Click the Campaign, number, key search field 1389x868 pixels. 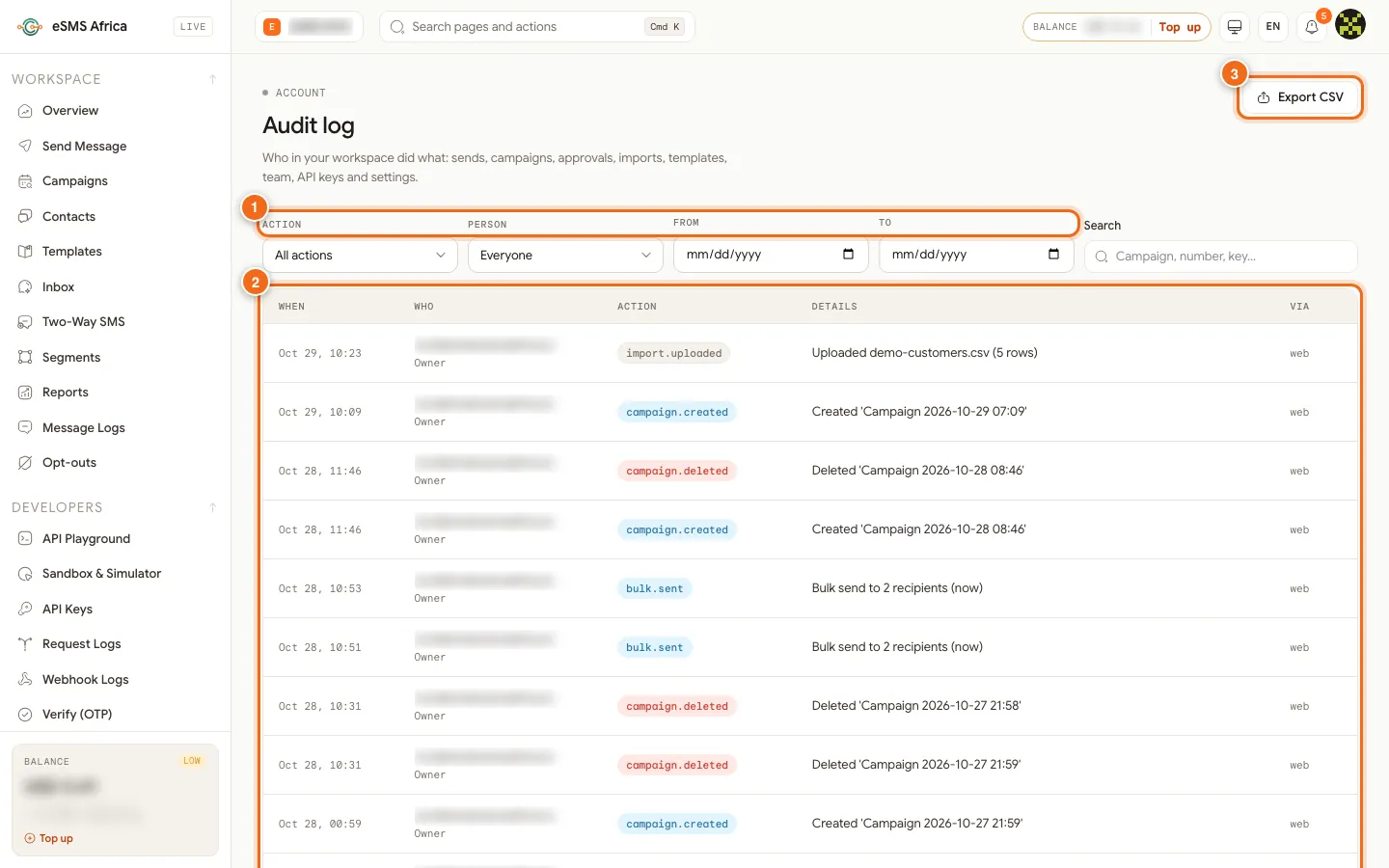1221,257
